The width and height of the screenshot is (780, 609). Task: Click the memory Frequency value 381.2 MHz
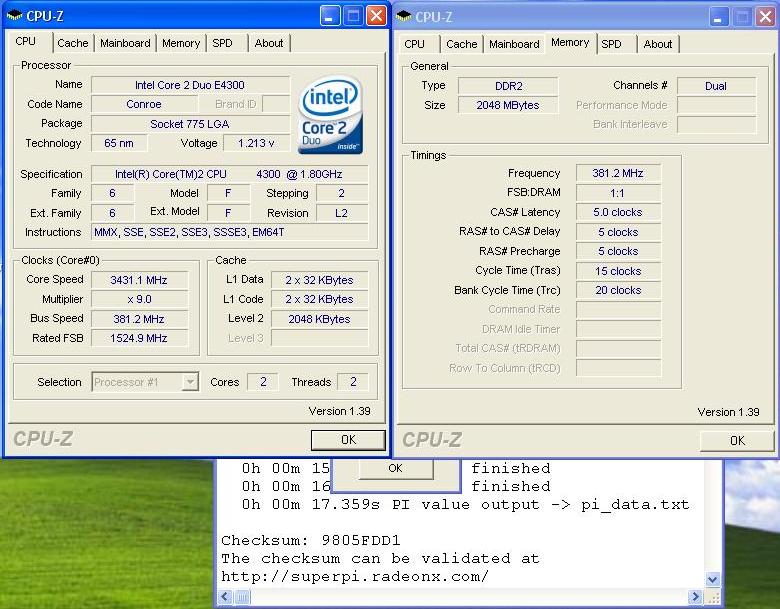(618, 173)
